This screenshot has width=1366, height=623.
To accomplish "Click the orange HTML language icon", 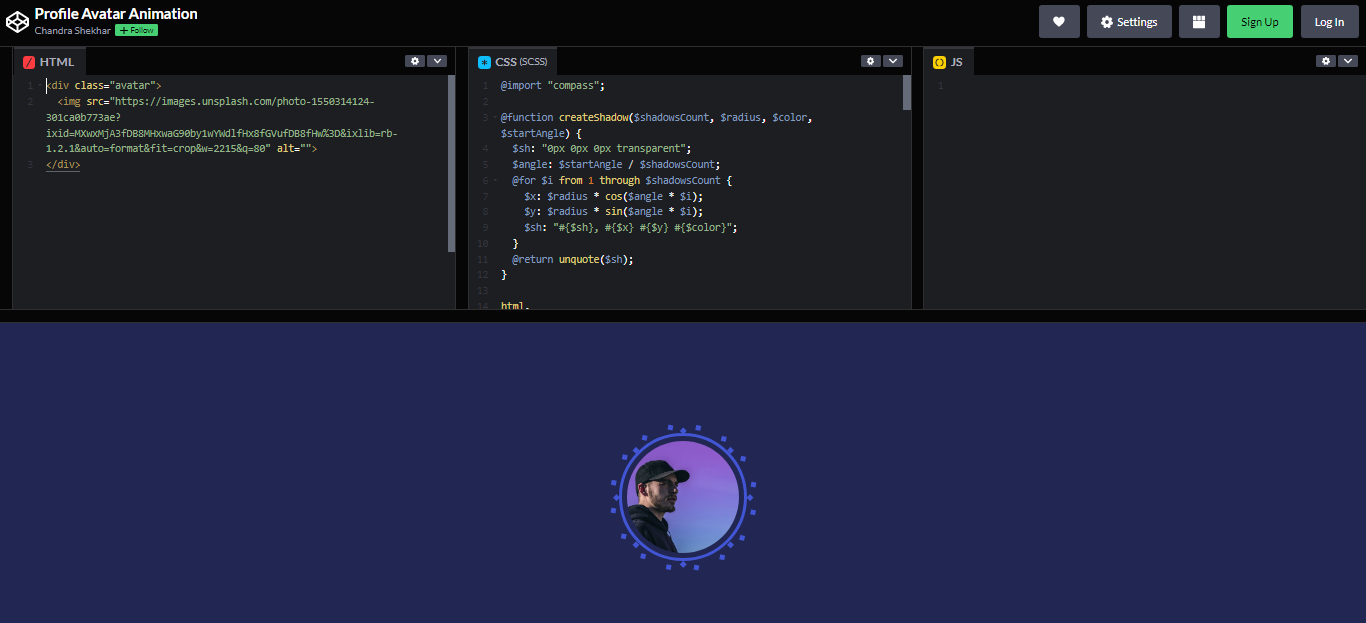I will pyautogui.click(x=28, y=61).
